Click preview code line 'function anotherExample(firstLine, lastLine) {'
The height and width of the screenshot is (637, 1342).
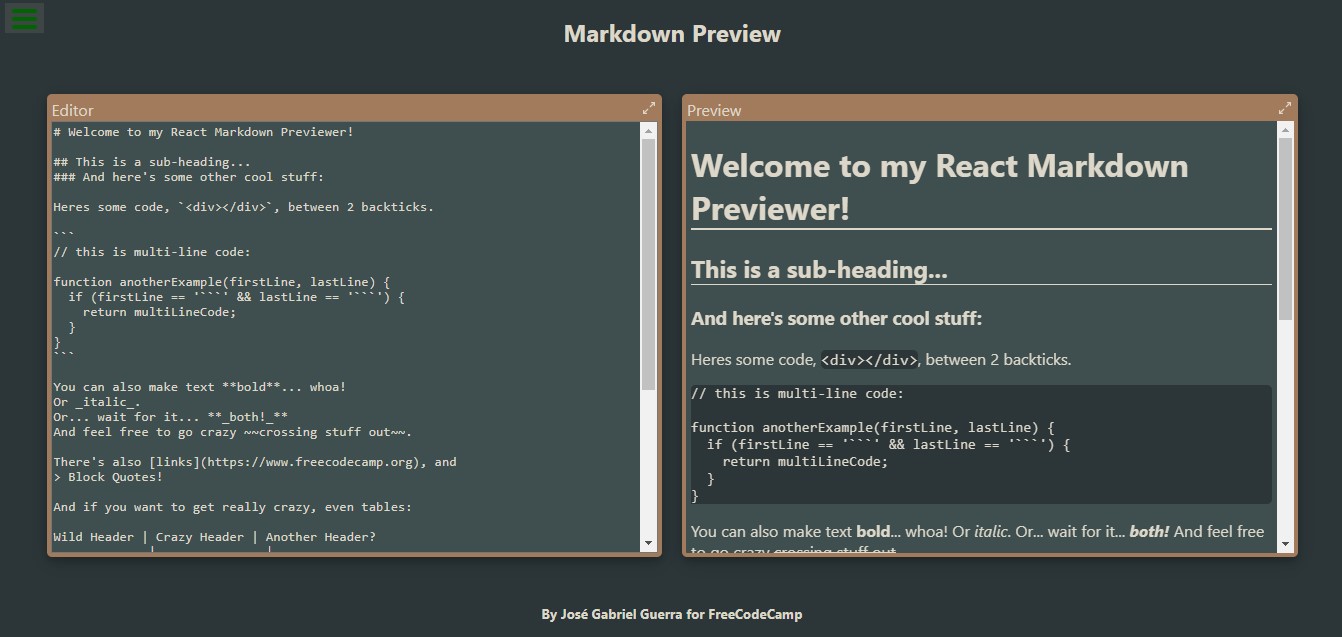(872, 428)
